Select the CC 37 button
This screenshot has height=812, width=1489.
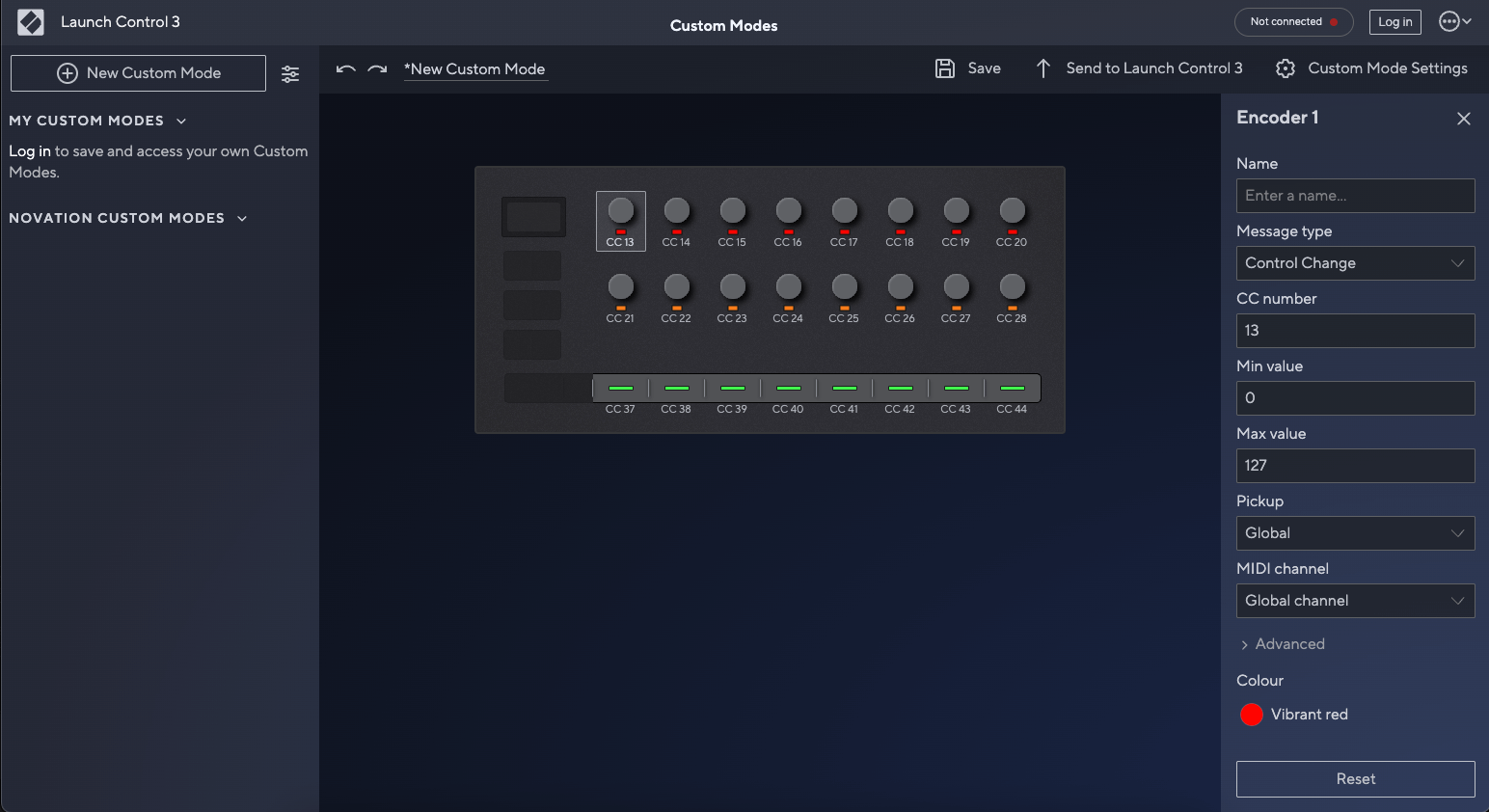tap(621, 388)
